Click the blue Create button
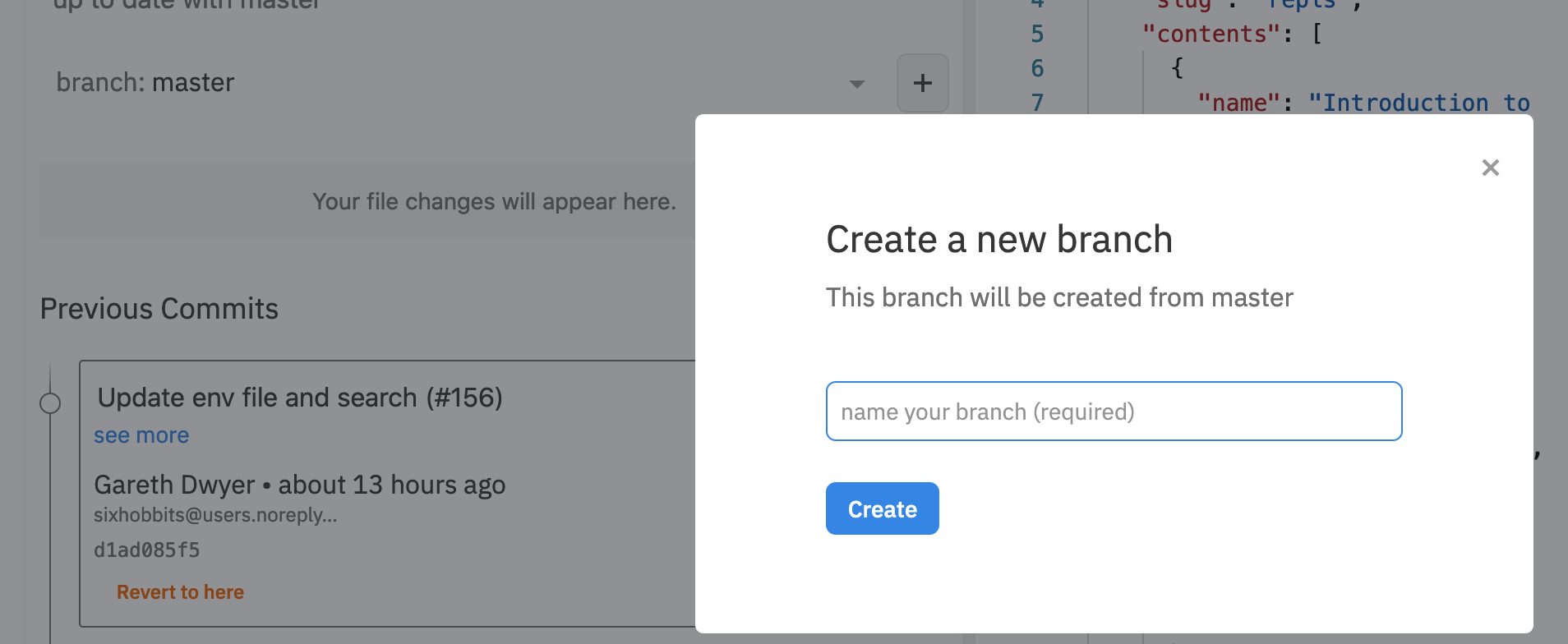1568x644 pixels. coord(882,508)
